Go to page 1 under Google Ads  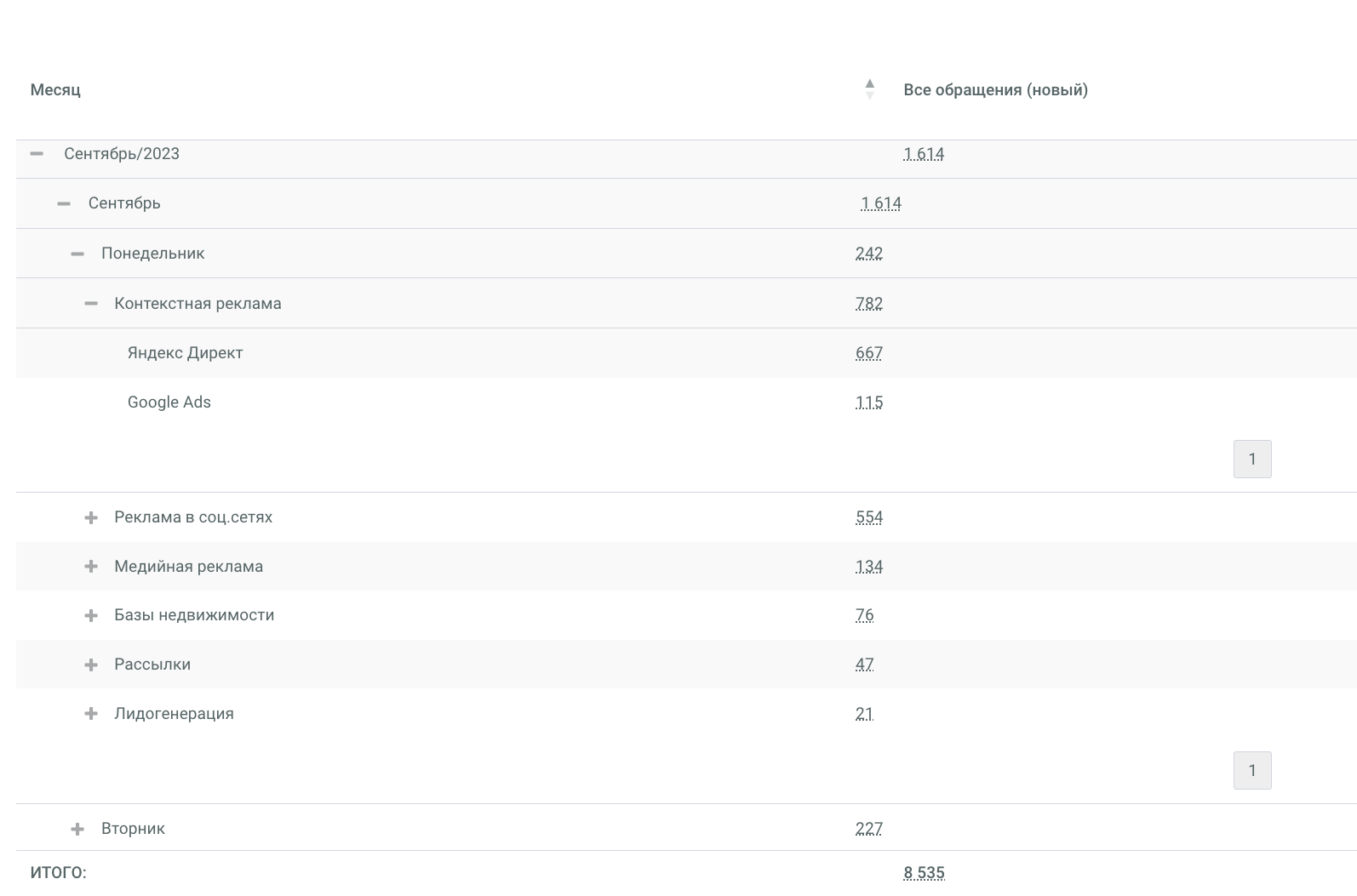tap(1251, 459)
